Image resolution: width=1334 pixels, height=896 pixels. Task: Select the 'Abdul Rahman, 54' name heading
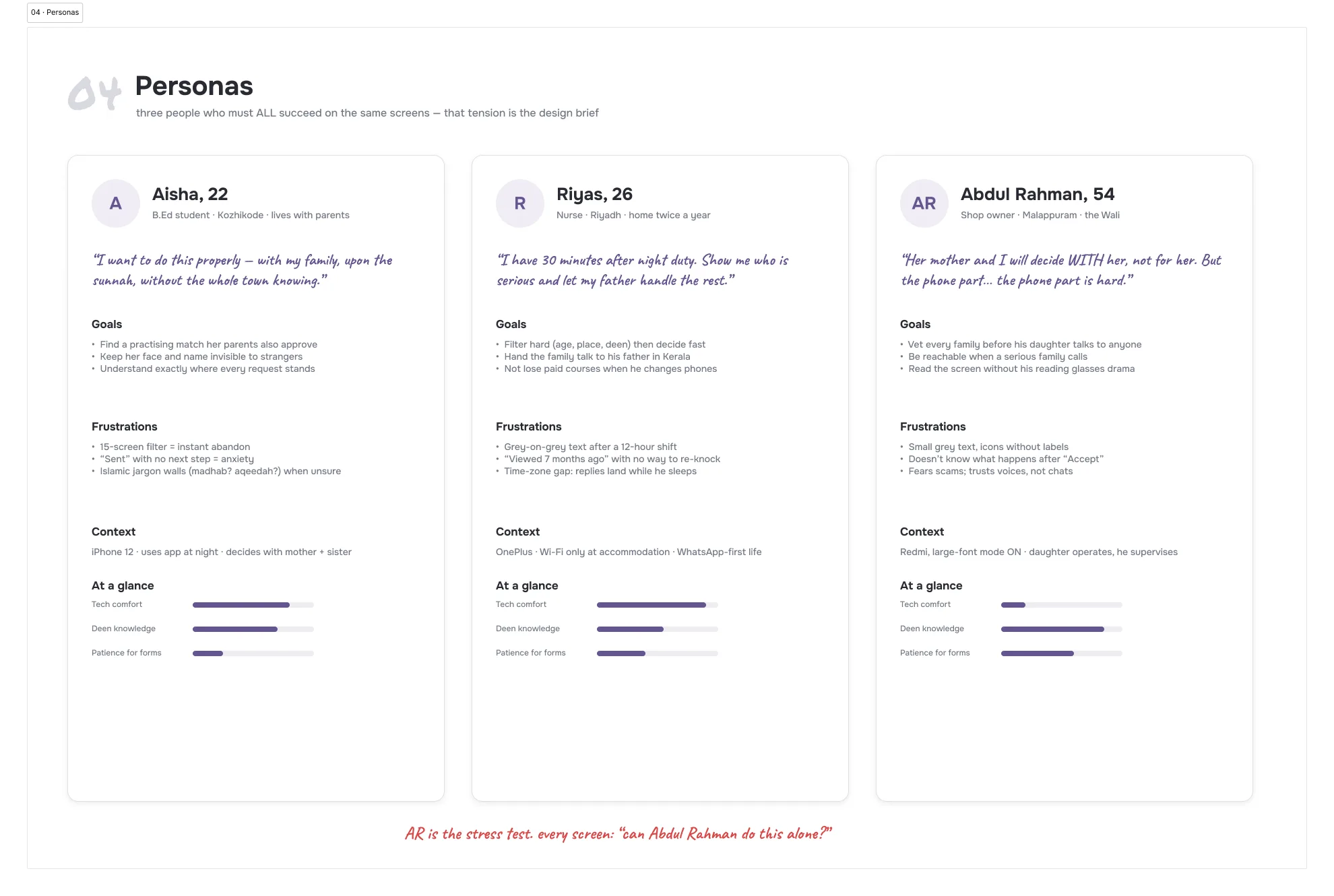tap(1038, 194)
